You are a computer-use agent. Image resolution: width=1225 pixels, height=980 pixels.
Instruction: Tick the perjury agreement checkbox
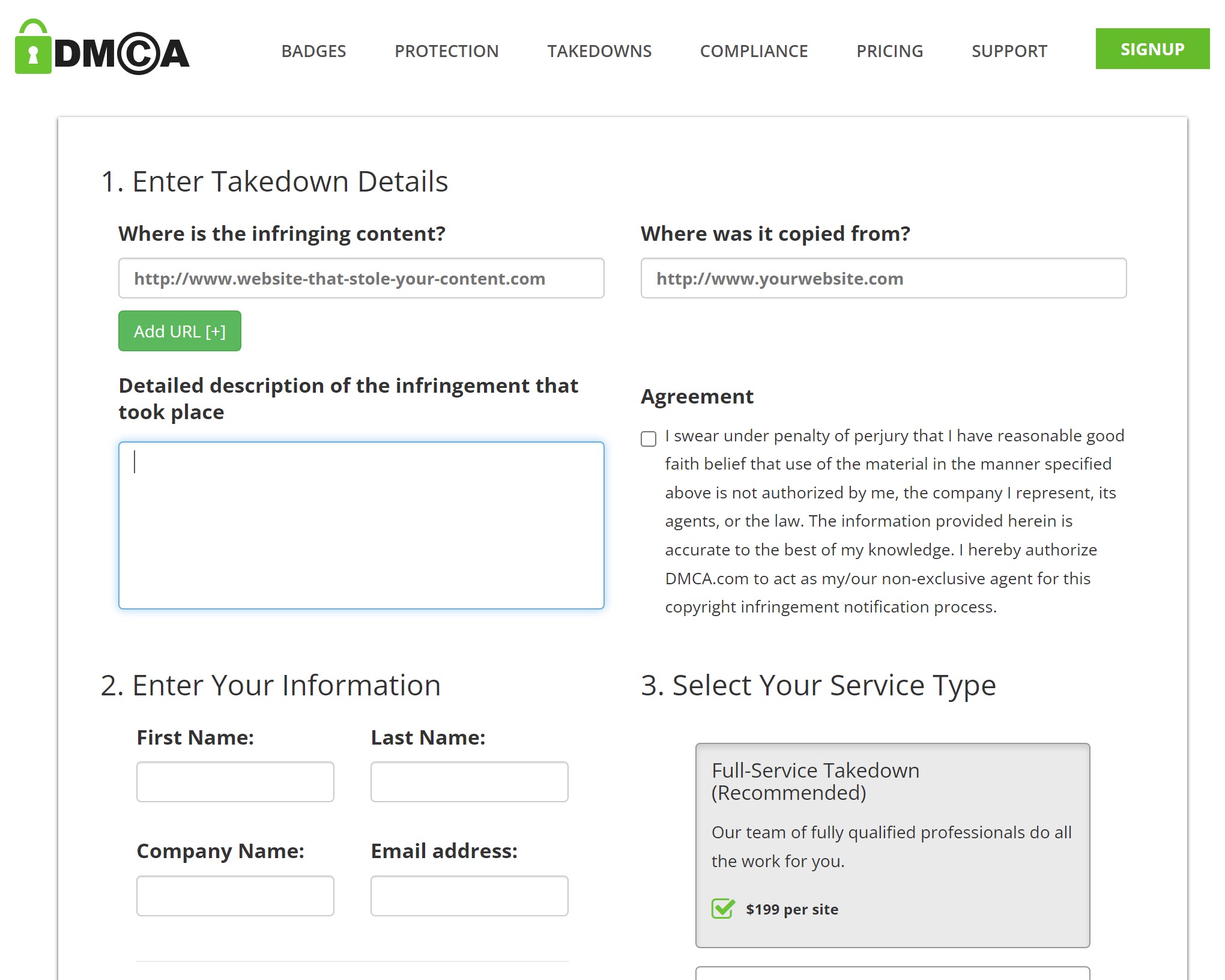[649, 439]
